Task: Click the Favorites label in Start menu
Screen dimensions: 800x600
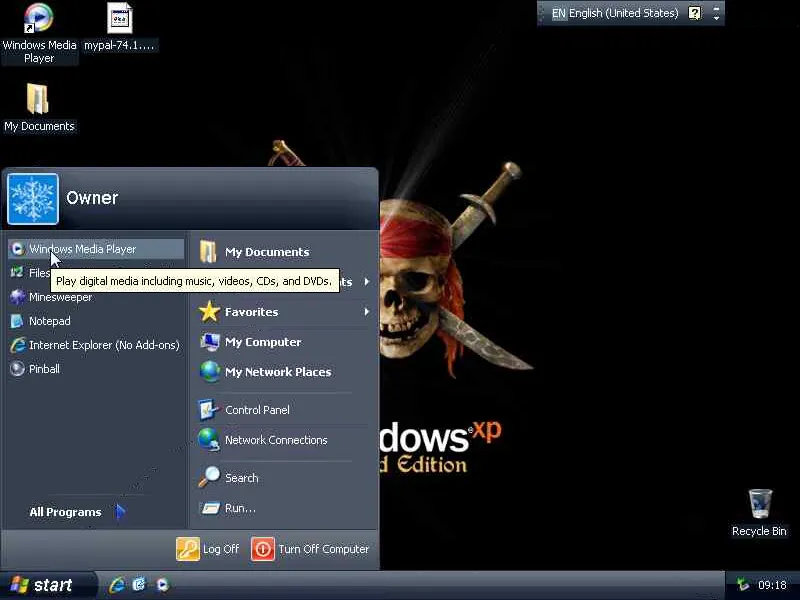Action: (x=252, y=312)
